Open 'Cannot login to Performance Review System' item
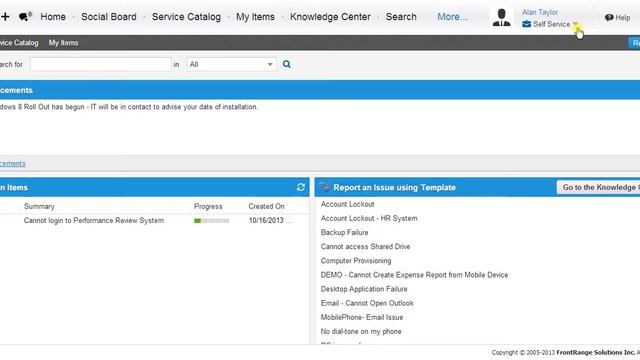The width and height of the screenshot is (640, 360). click(94, 220)
